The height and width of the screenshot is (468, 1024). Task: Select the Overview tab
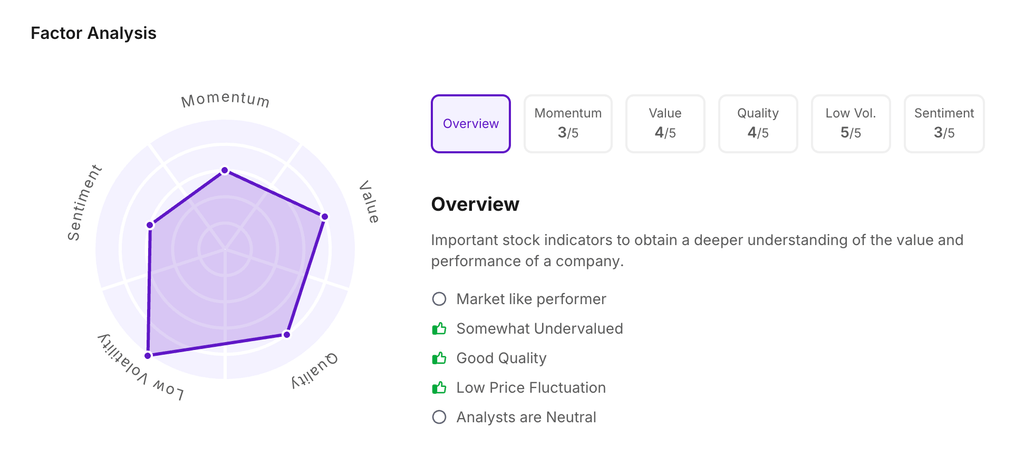pyautogui.click(x=471, y=124)
